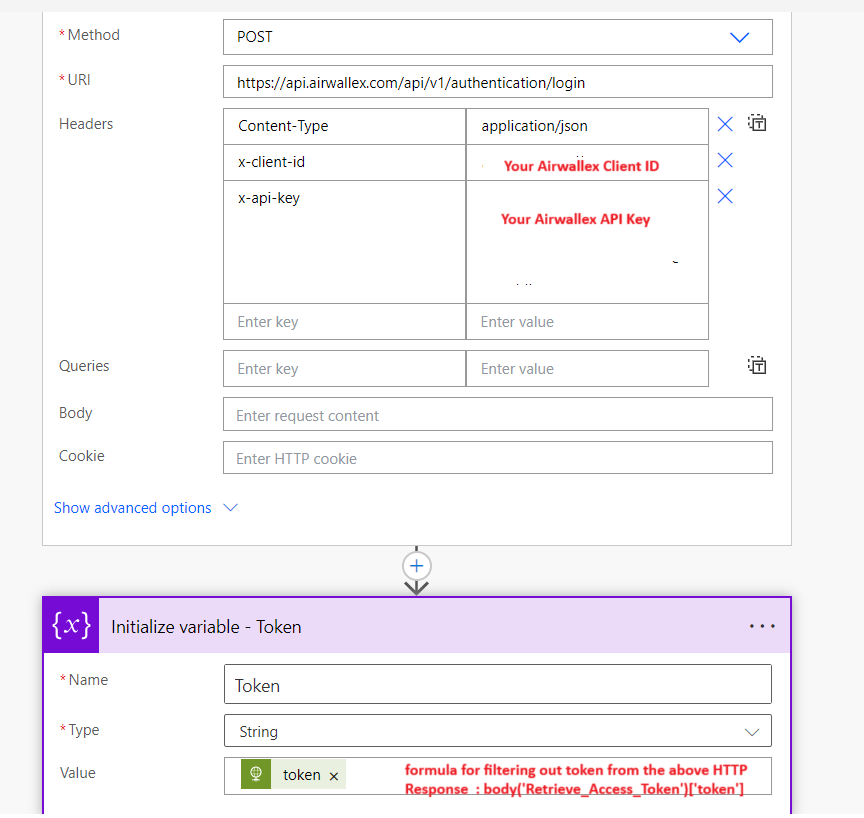The width and height of the screenshot is (864, 818).
Task: Delete the Content-Type header row
Action: (x=725, y=124)
